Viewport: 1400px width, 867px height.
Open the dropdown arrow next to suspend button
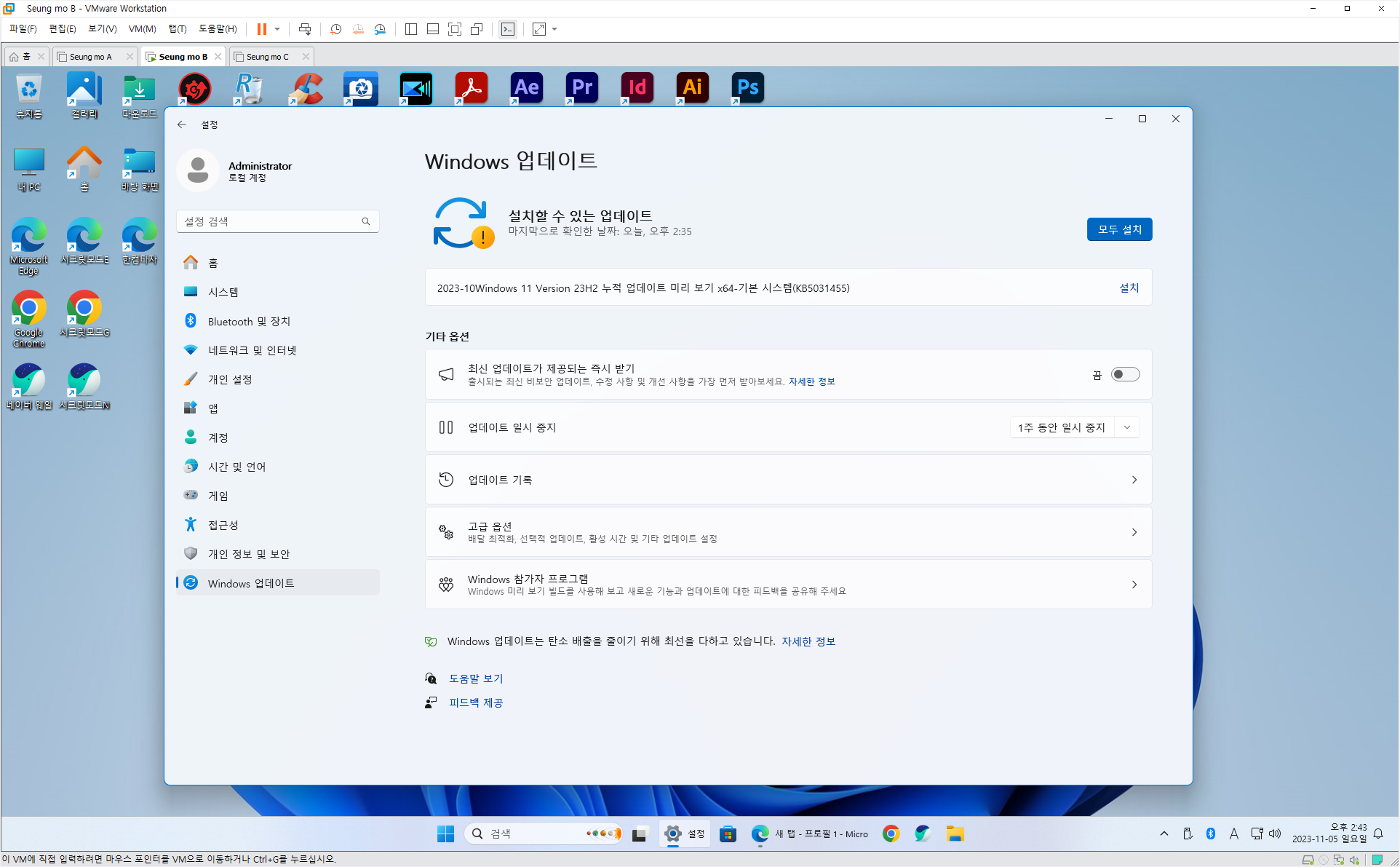coord(277,29)
